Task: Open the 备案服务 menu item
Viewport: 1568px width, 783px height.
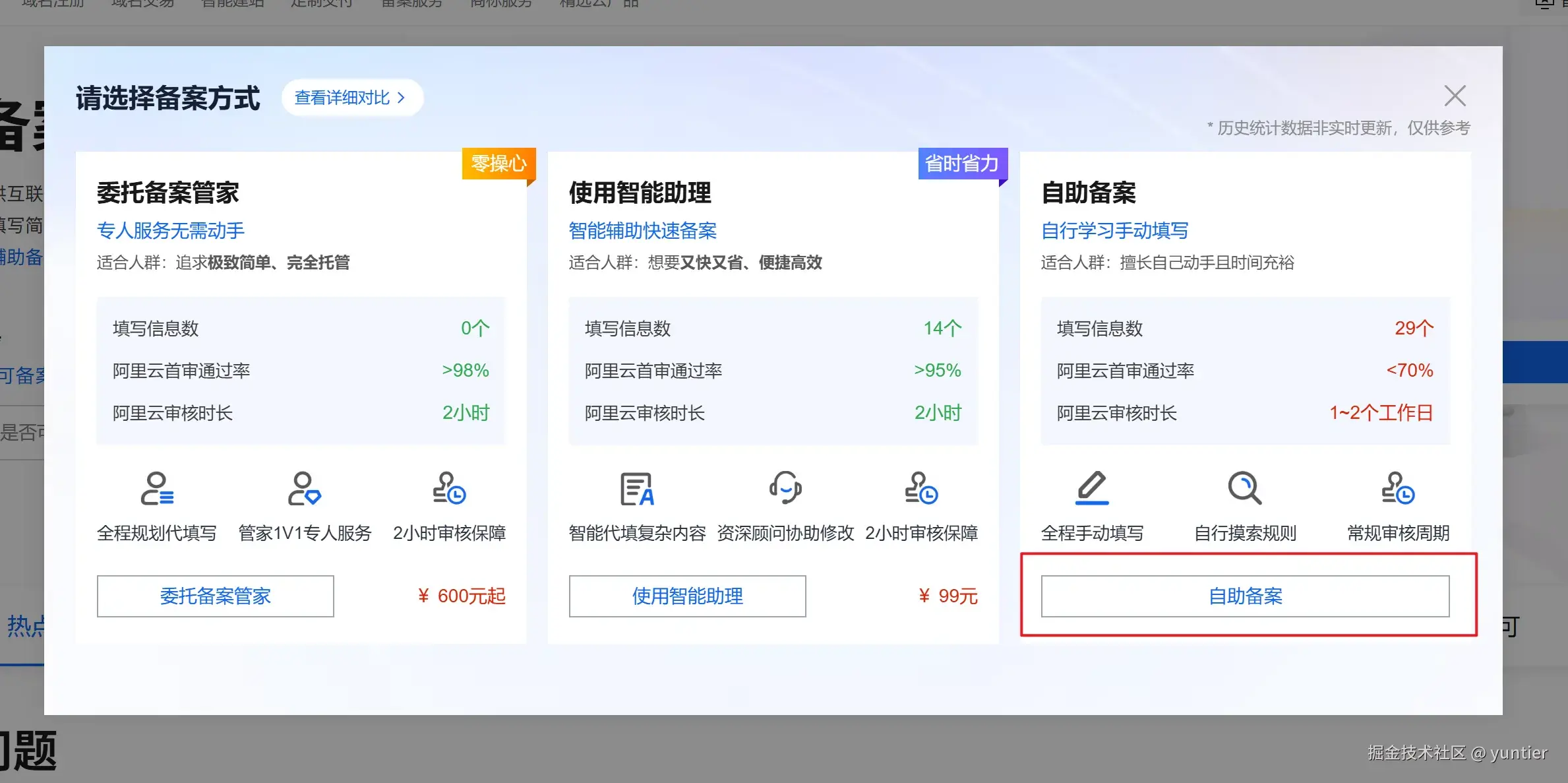Action: click(x=409, y=3)
